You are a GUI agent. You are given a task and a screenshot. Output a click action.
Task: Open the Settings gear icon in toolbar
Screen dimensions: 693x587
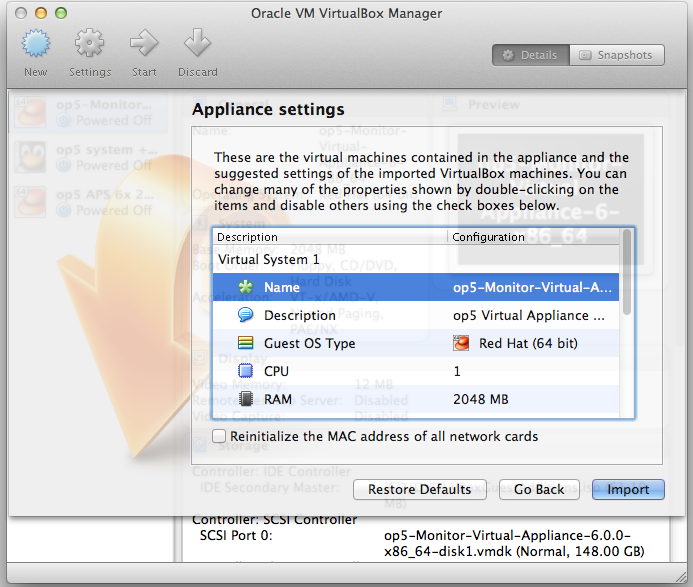(90, 45)
